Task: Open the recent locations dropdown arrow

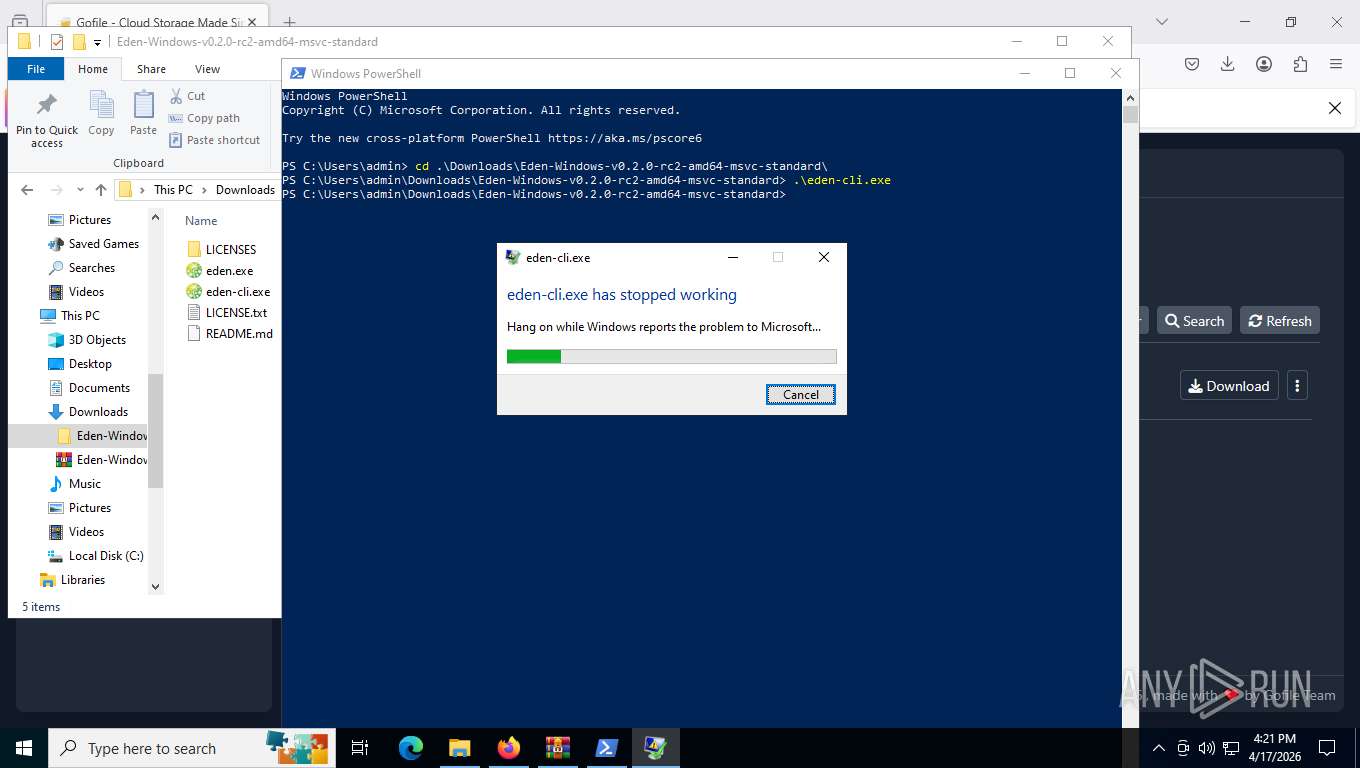Action: [80, 190]
